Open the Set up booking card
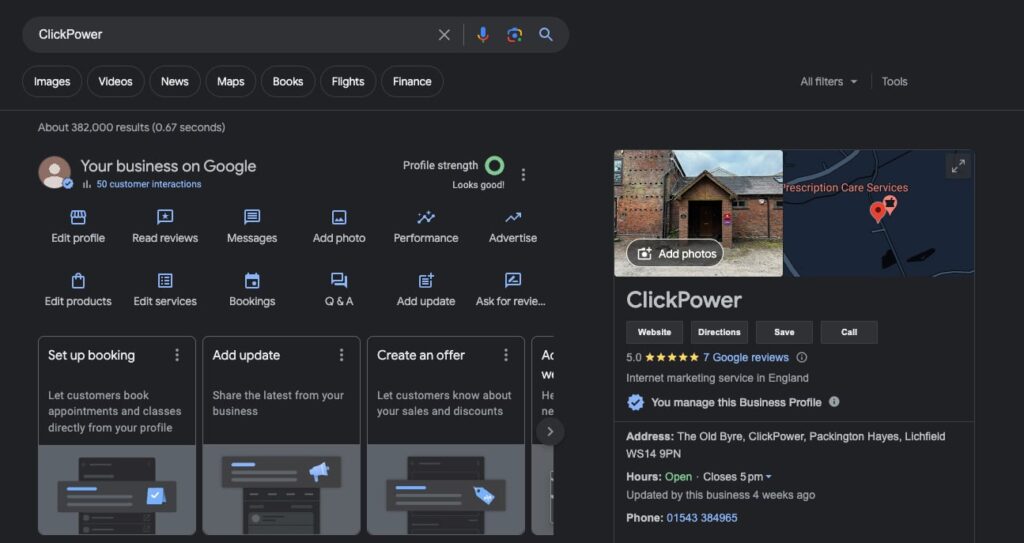Screen dimensions: 1024x543 point(117,436)
